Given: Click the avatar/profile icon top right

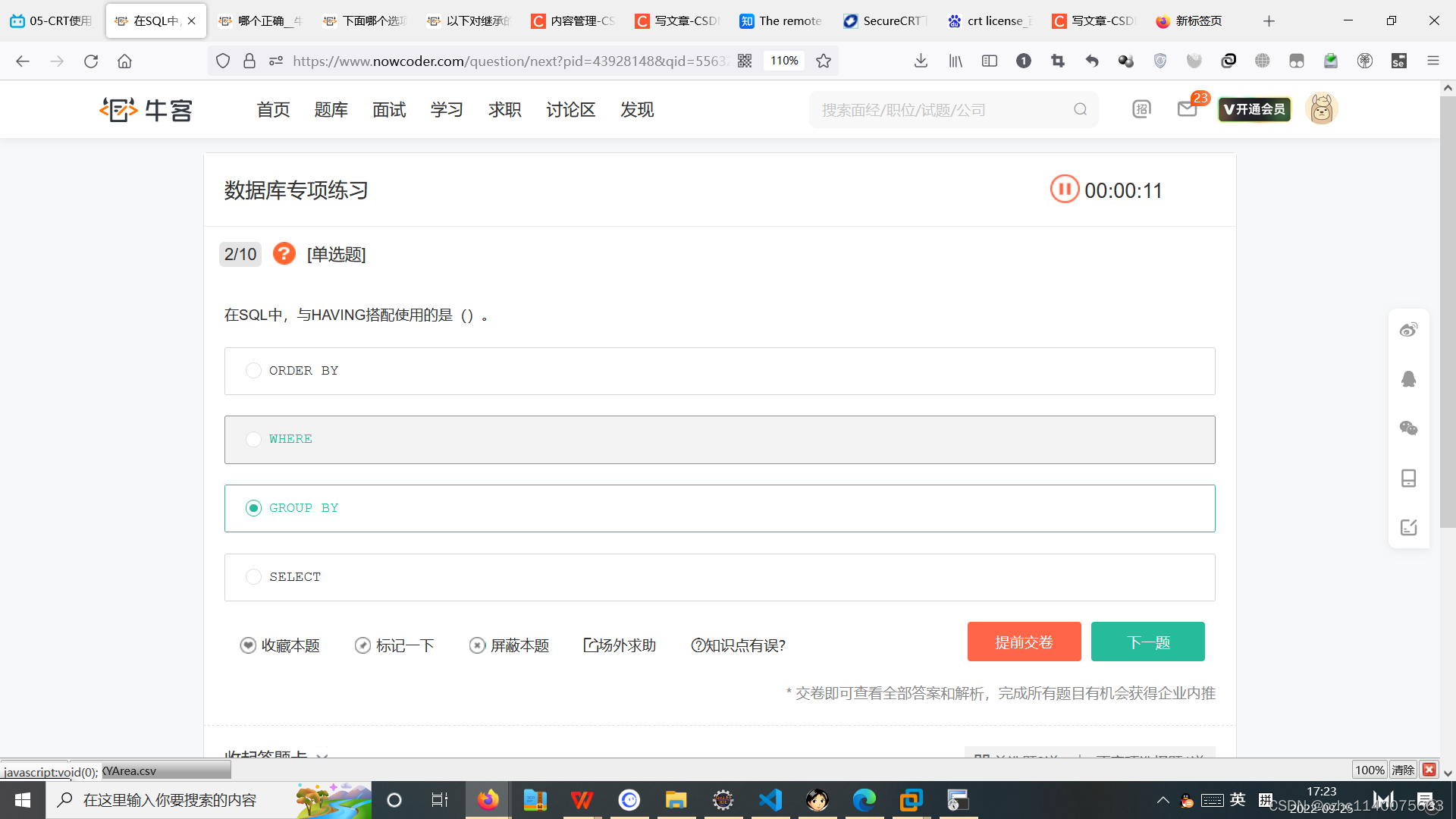Looking at the screenshot, I should 1323,109.
